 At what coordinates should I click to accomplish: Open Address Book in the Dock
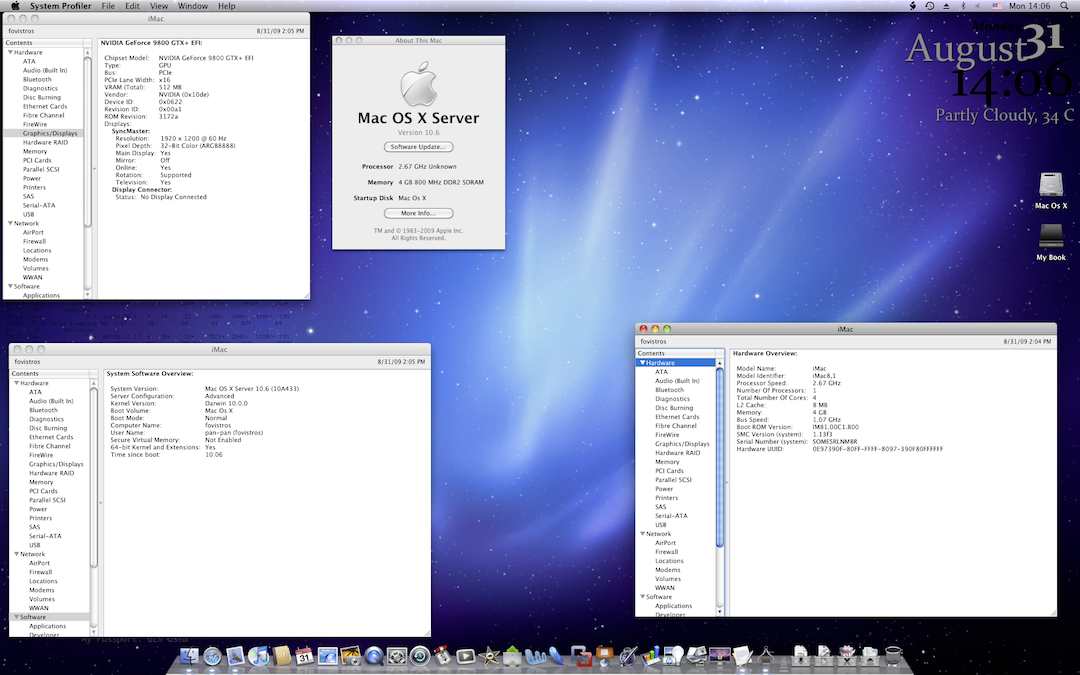coord(282,656)
